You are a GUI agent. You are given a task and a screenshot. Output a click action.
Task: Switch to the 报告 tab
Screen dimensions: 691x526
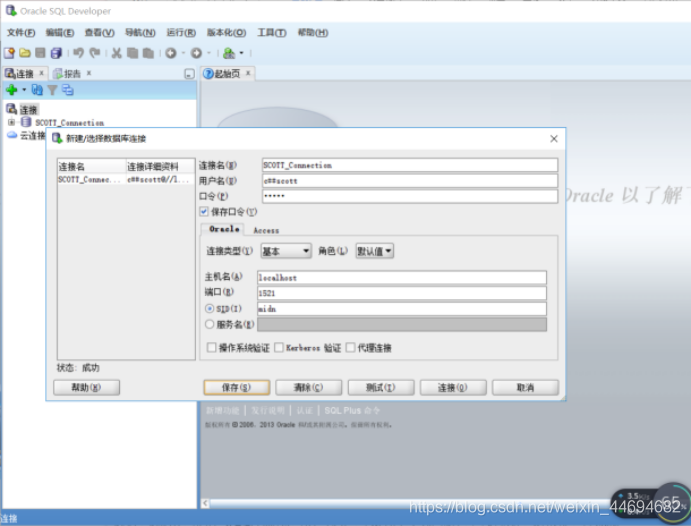tap(67, 74)
